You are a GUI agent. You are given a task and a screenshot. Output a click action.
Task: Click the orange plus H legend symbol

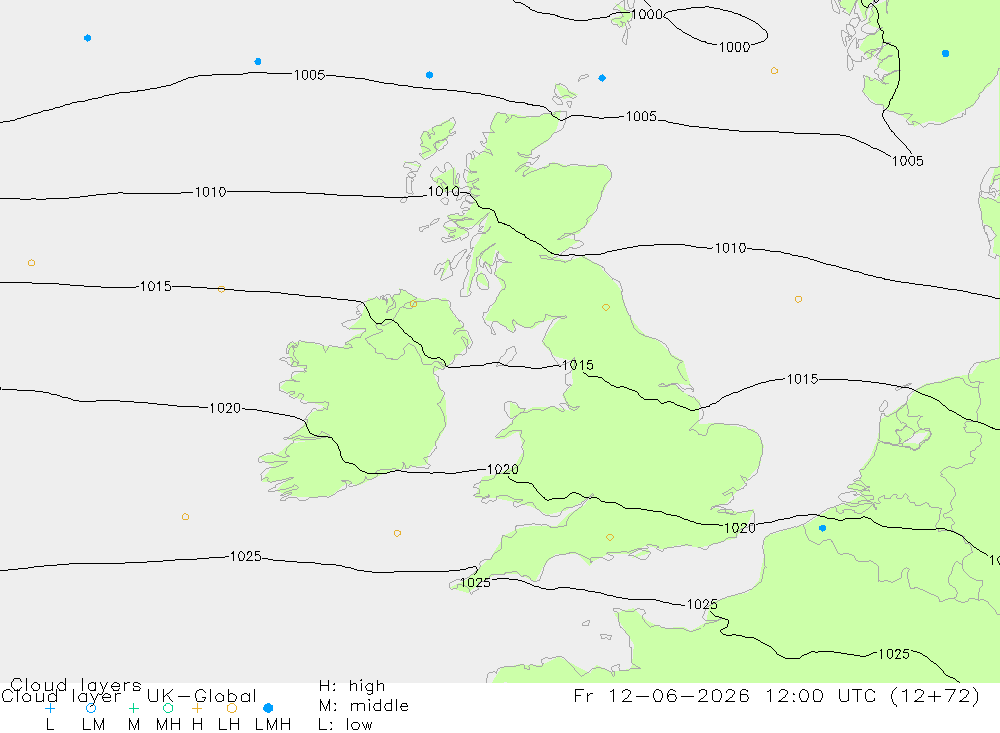[x=197, y=708]
